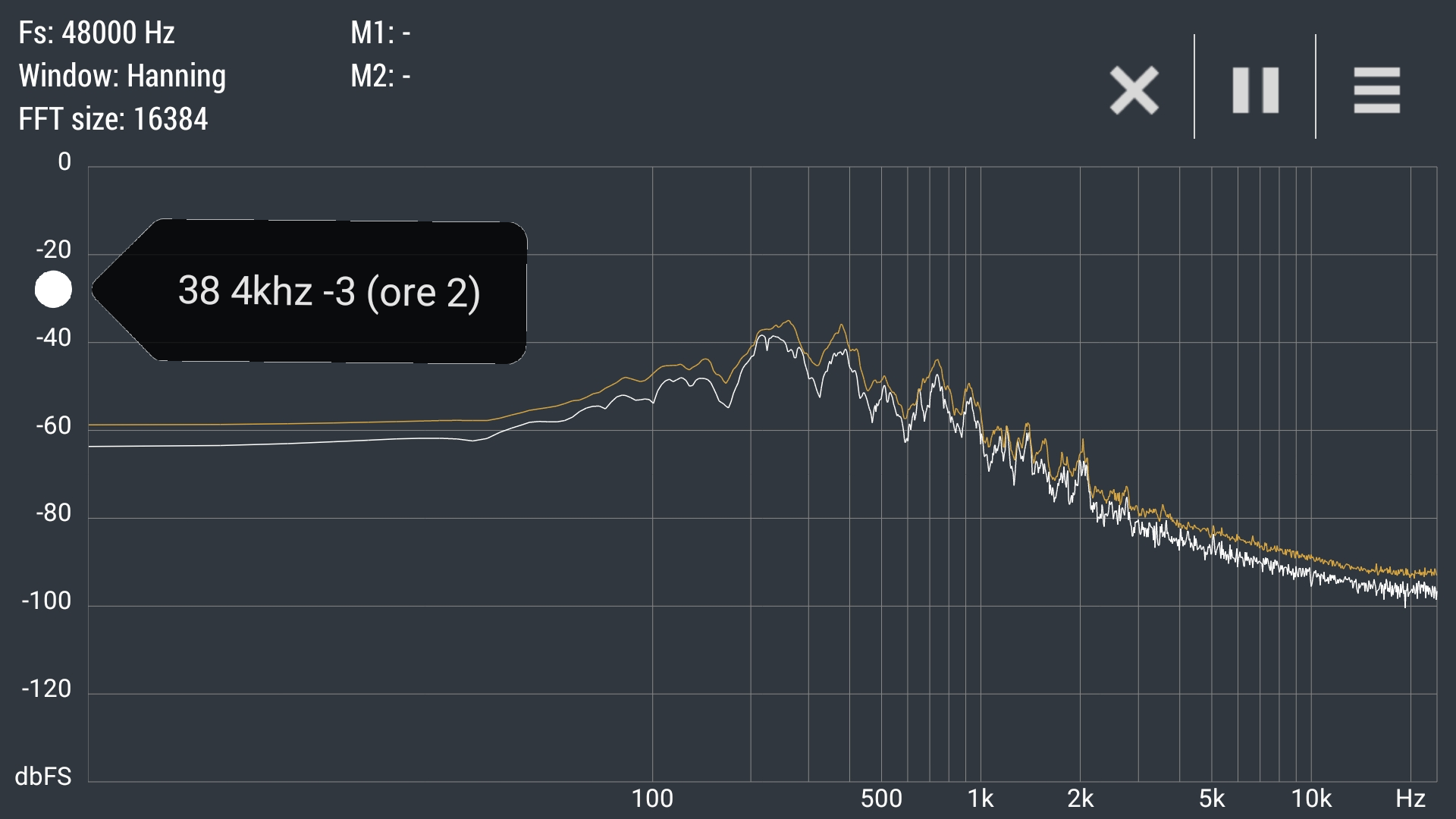Click the 500 frequency axis label
1456x819 pixels.
(881, 799)
